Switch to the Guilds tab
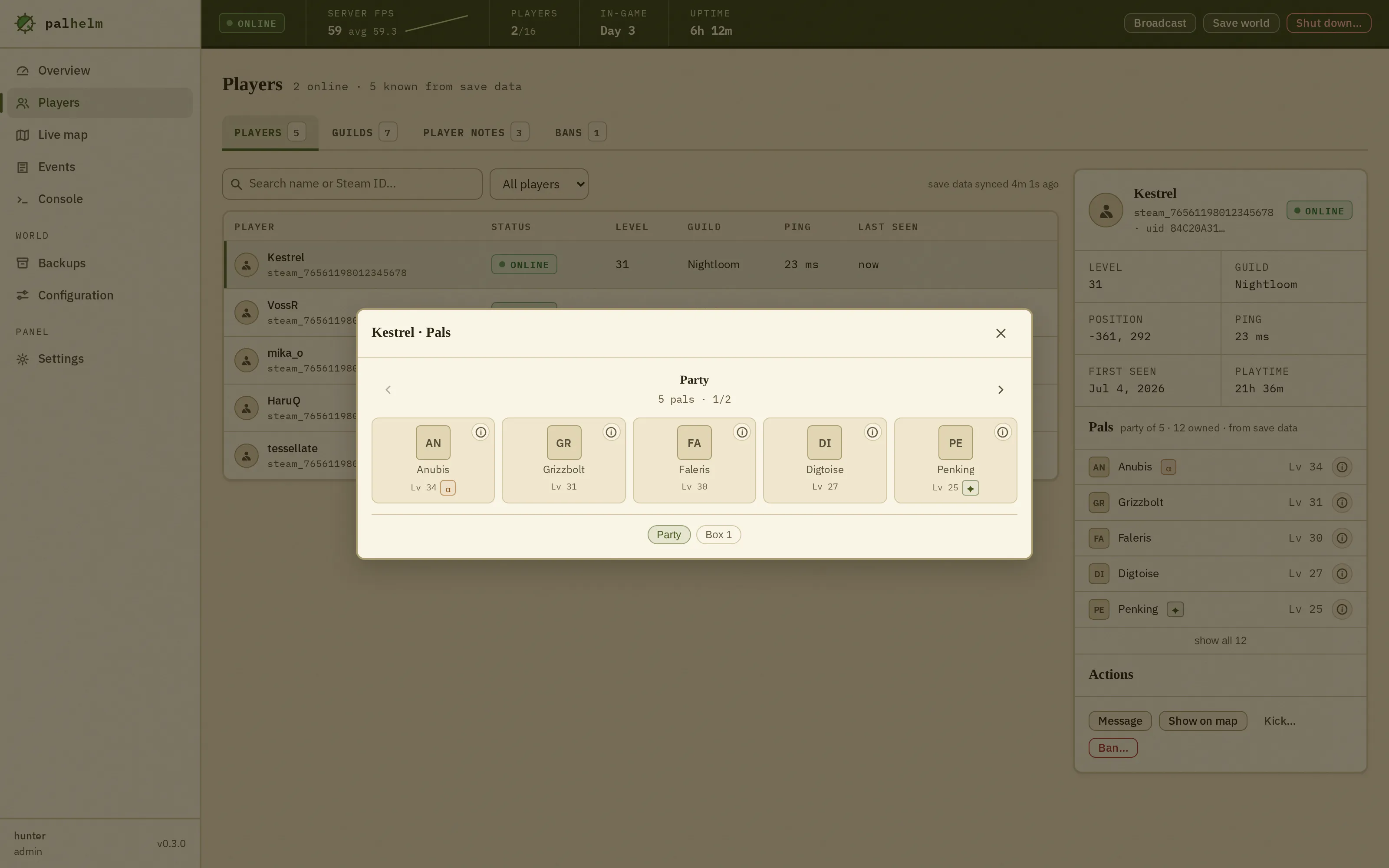The height and width of the screenshot is (868, 1389). pos(364,133)
